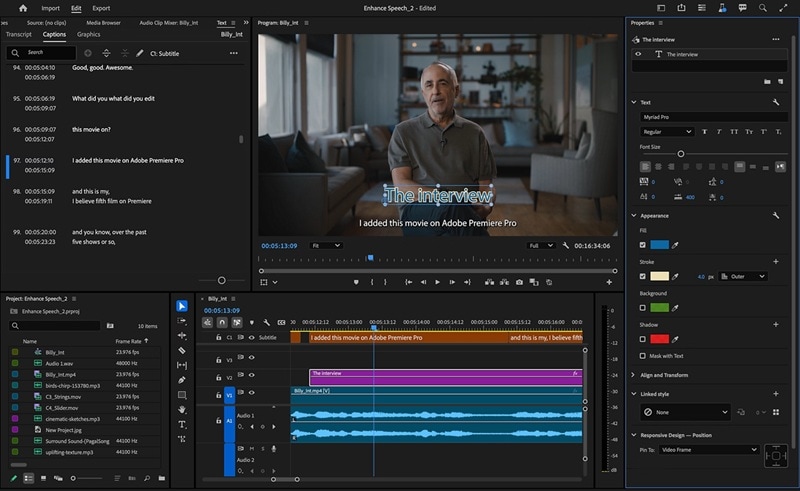Enable the Background checkbox in Appearance
Image resolution: width=800 pixels, height=491 pixels.
(x=642, y=308)
